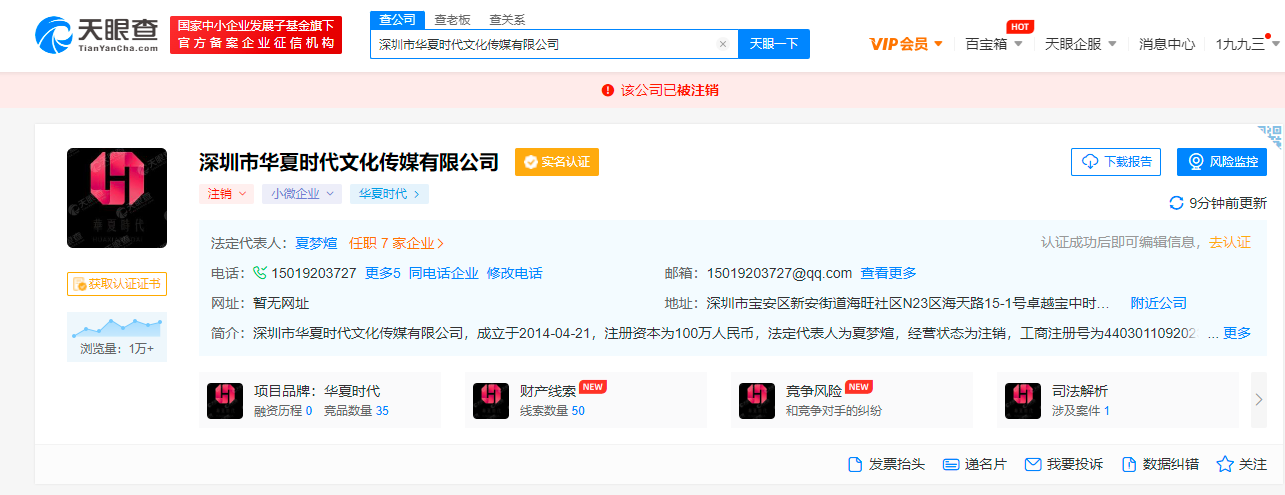Click the 发票抬头 document icon
Image resolution: width=1285 pixels, height=495 pixels.
(855, 464)
